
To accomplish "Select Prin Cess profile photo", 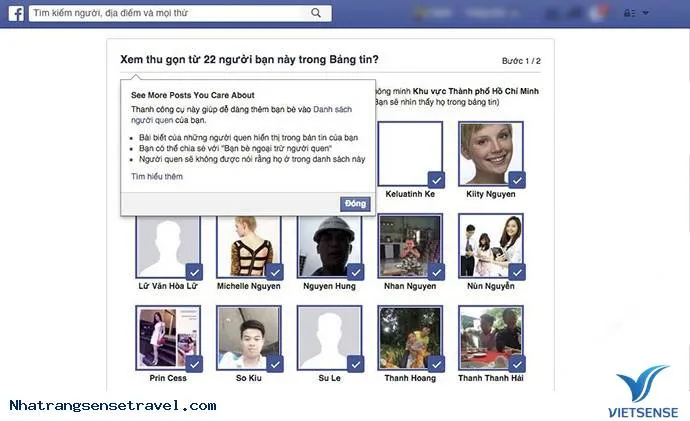I will (x=168, y=338).
